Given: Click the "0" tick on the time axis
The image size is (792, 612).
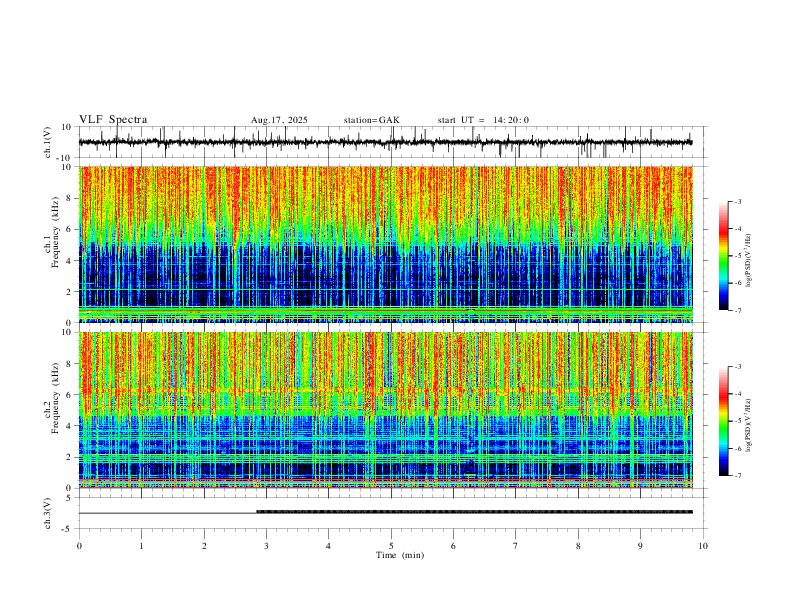Looking at the screenshot, I should coord(79,546).
